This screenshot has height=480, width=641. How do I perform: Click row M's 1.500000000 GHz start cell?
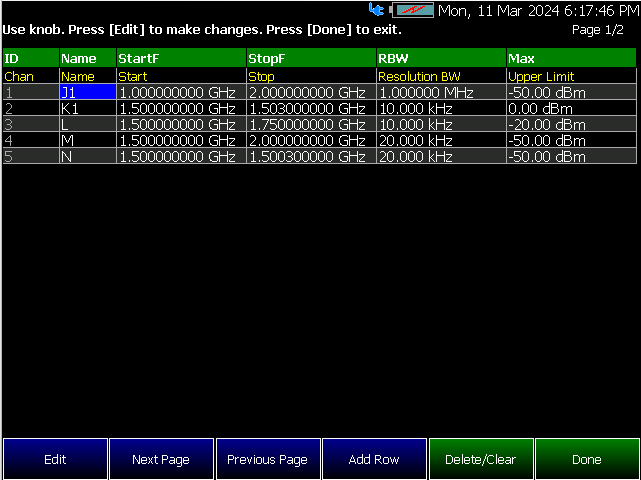[x=182, y=140]
